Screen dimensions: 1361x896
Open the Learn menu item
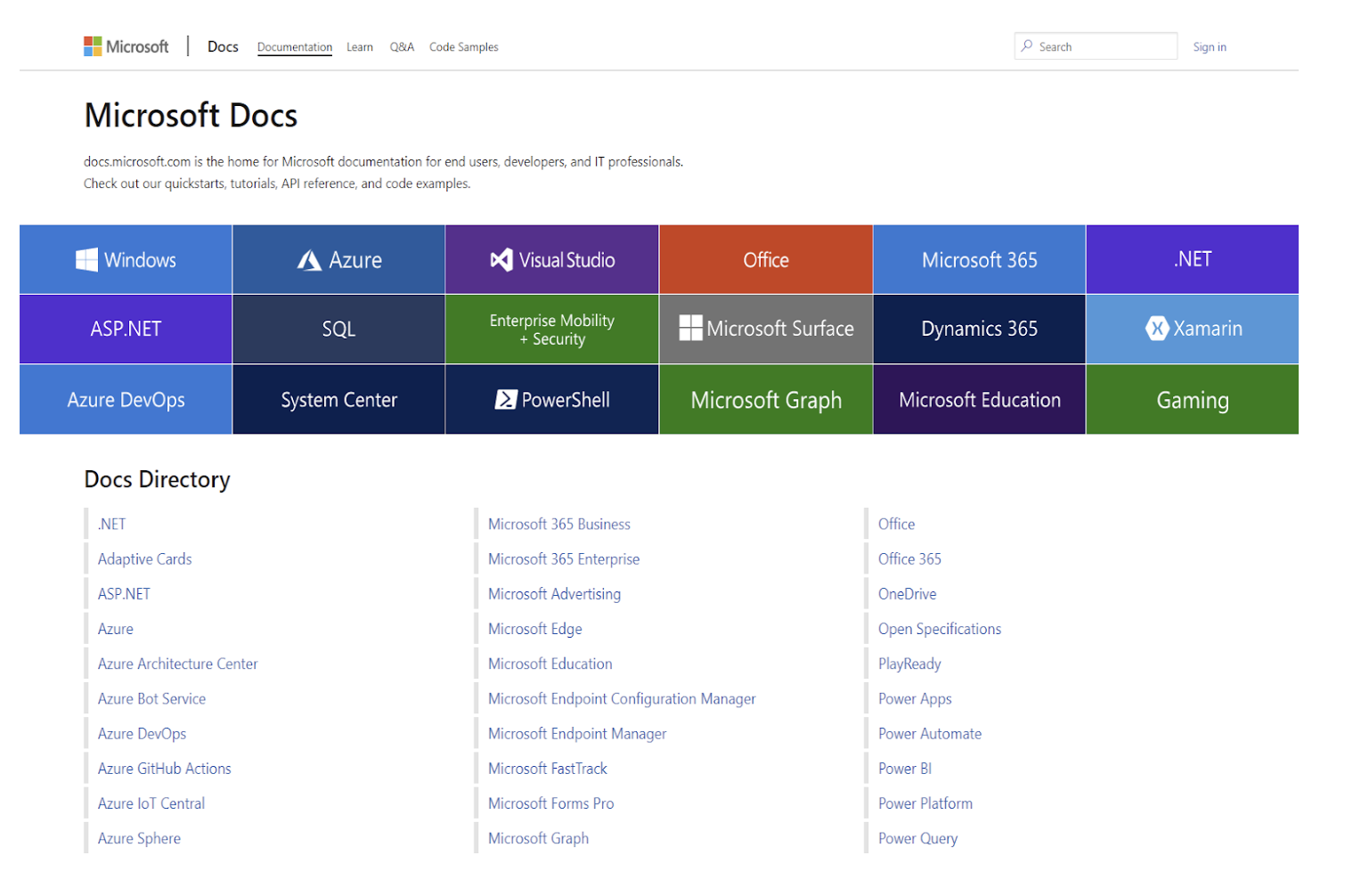tap(360, 47)
